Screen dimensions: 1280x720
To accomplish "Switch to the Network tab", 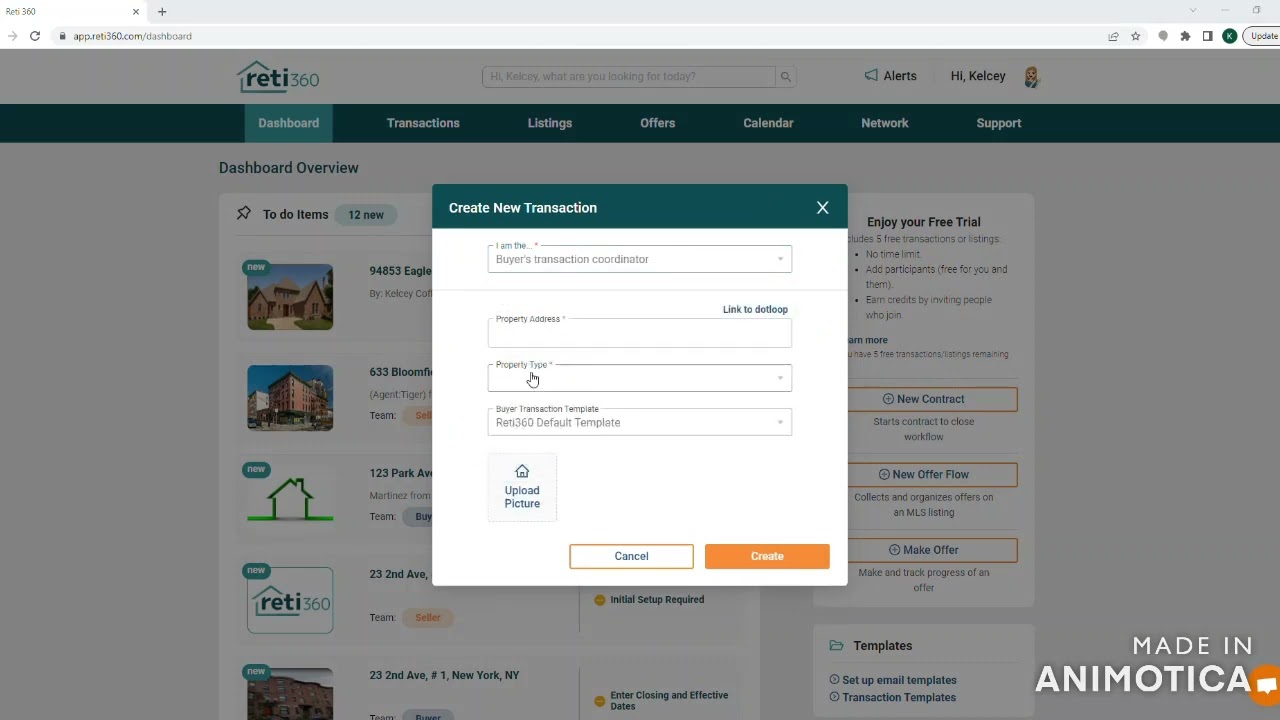I will pyautogui.click(x=885, y=123).
